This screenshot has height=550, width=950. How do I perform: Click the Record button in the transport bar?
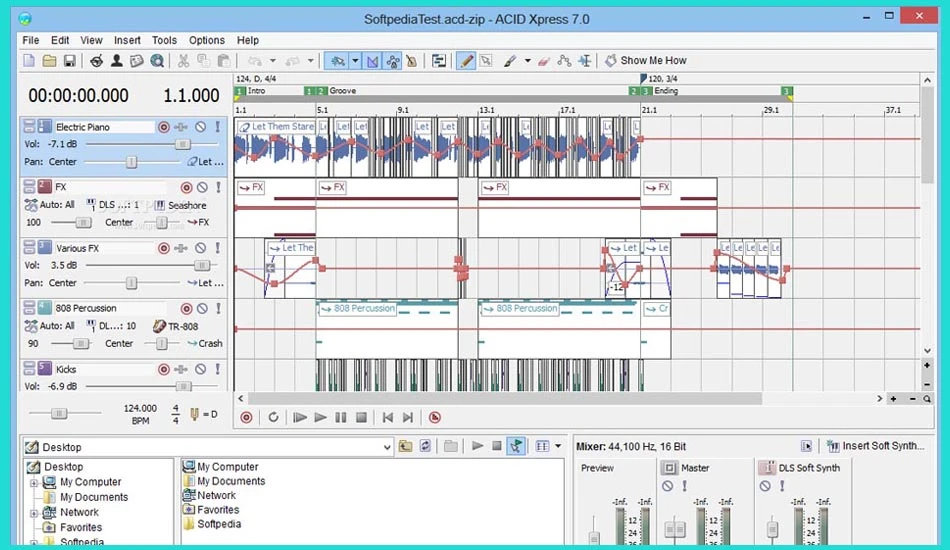click(246, 417)
